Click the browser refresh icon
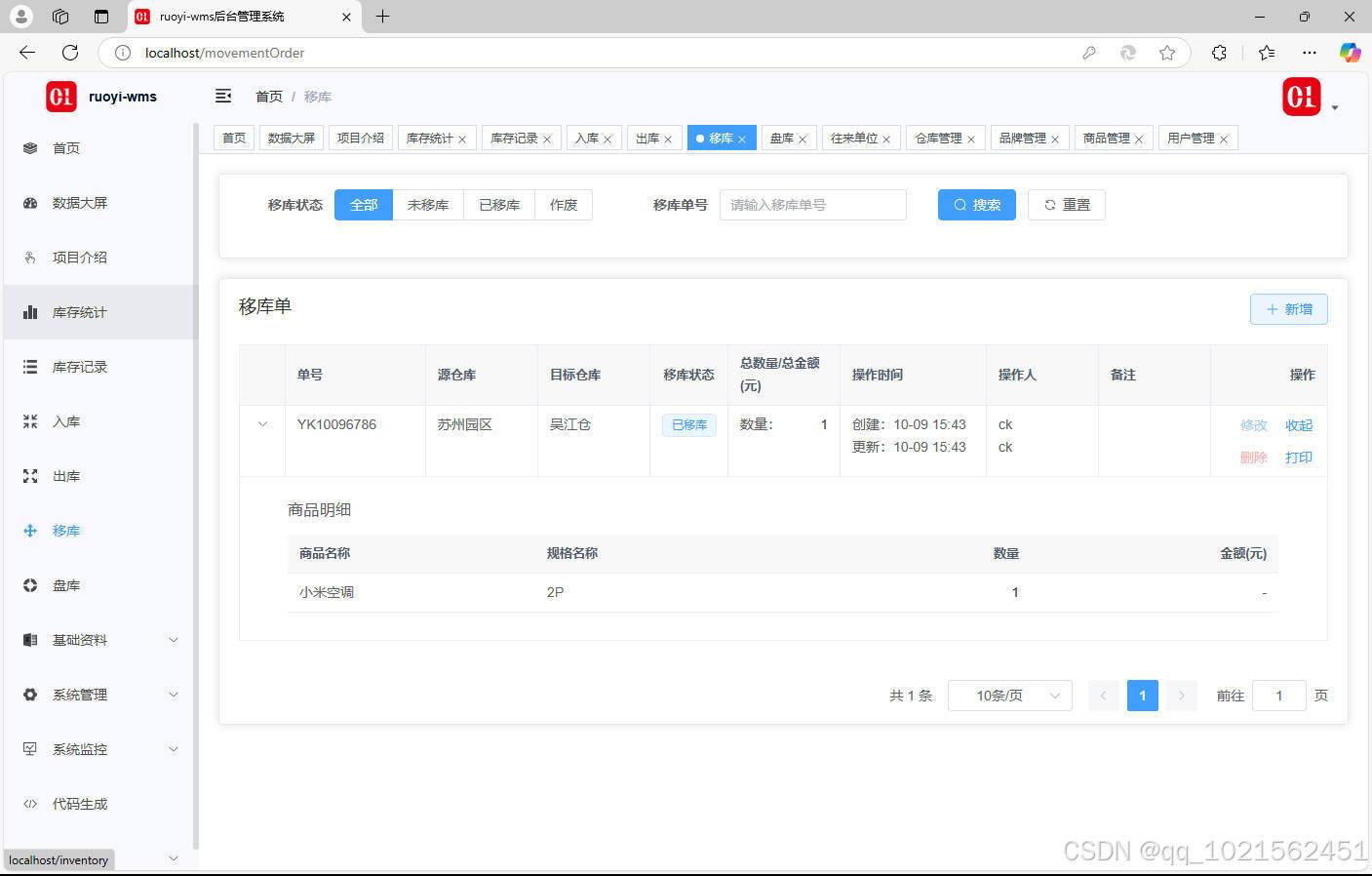Screen dimensions: 1372x876 [70, 53]
